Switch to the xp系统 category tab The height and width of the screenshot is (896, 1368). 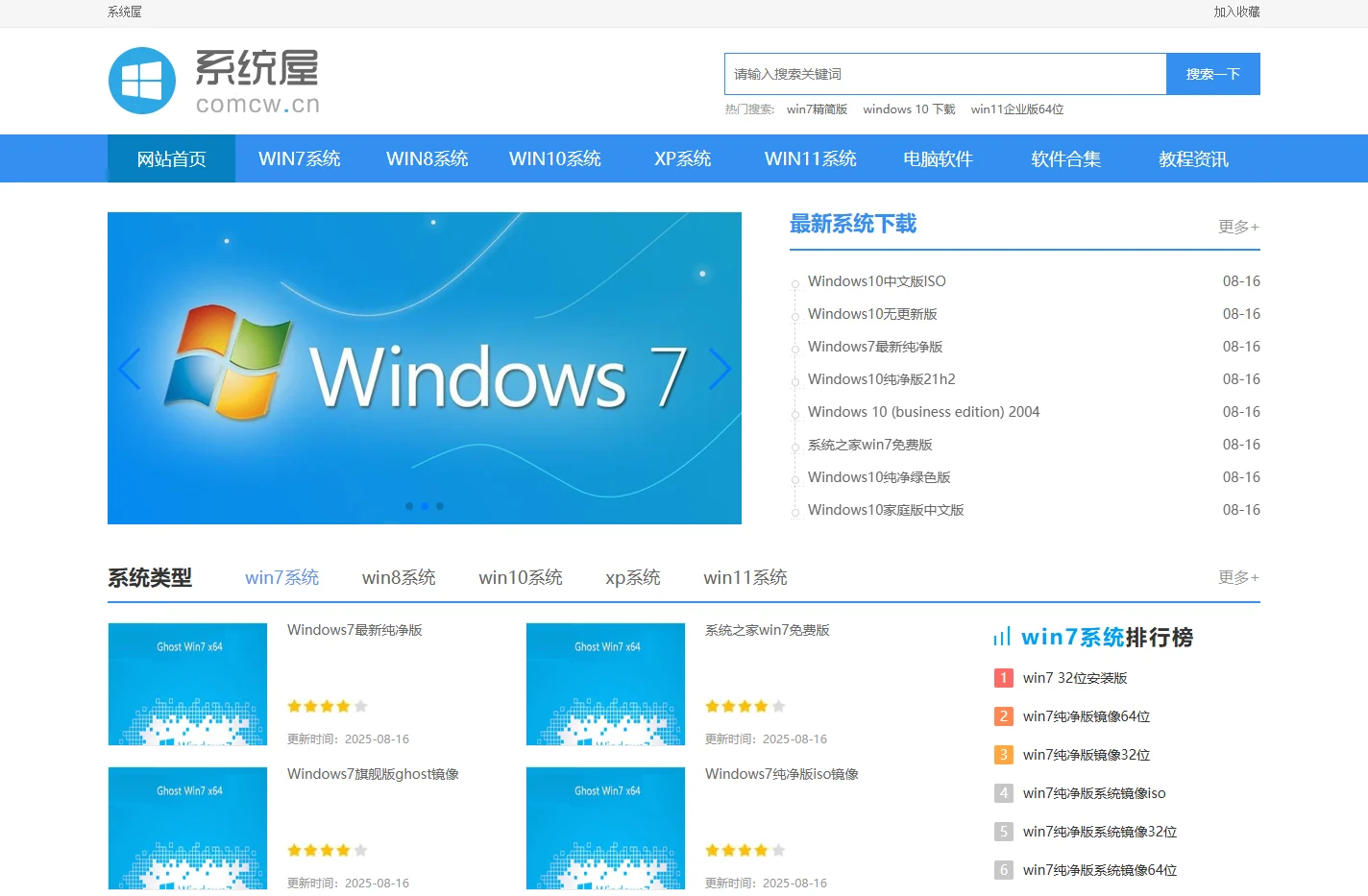click(x=633, y=577)
